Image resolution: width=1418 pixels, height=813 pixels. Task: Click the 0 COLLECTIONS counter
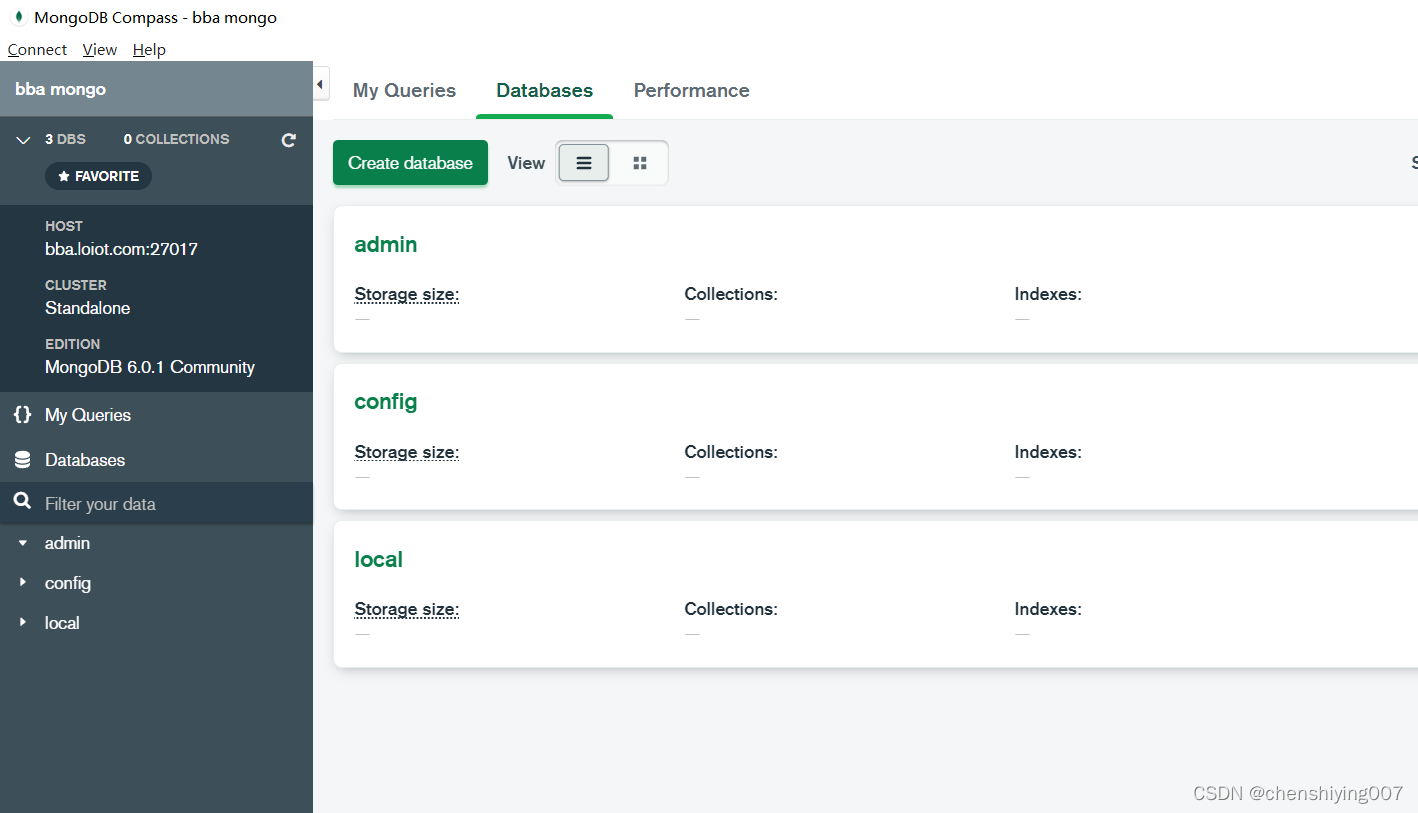pos(176,139)
